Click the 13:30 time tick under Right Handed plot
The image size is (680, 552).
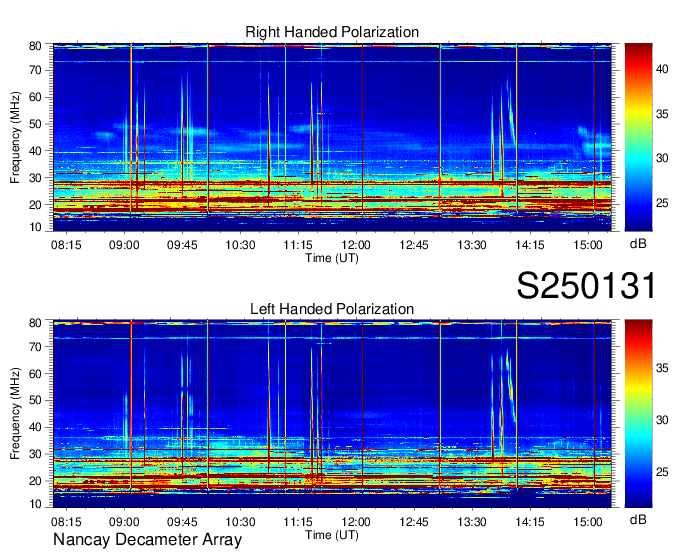[472, 245]
